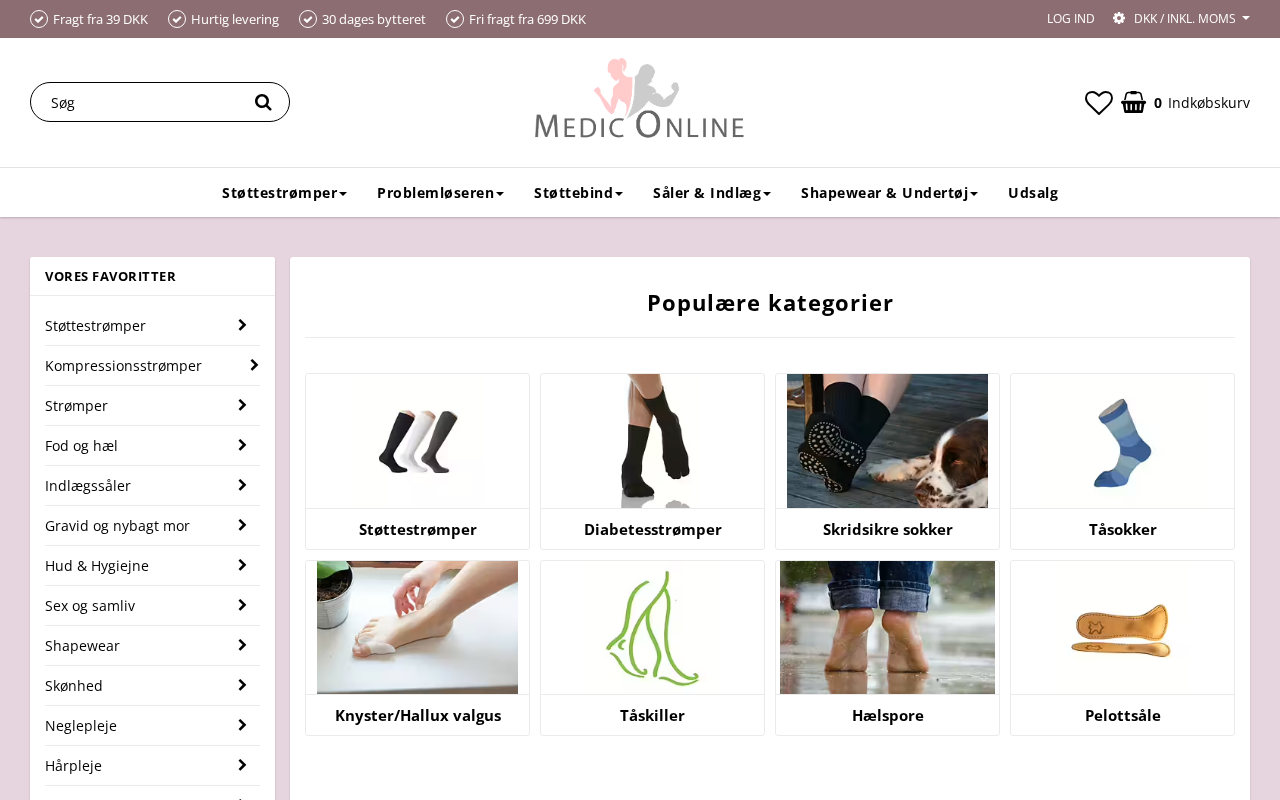
Task: Open the Udsalg menu item
Action: [1033, 193]
